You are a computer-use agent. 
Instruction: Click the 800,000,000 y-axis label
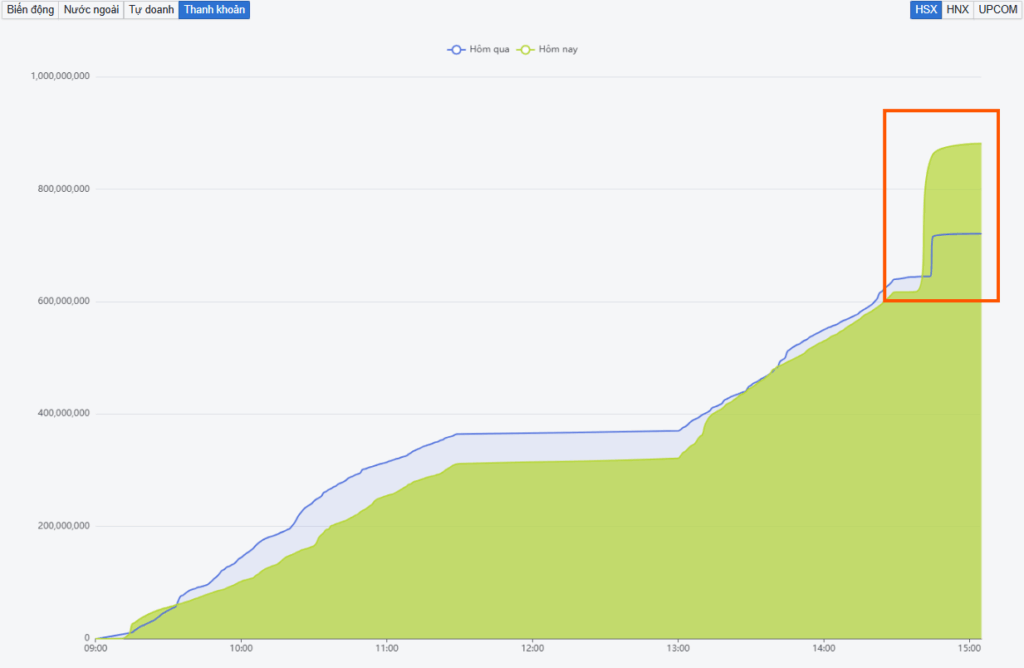click(63, 189)
